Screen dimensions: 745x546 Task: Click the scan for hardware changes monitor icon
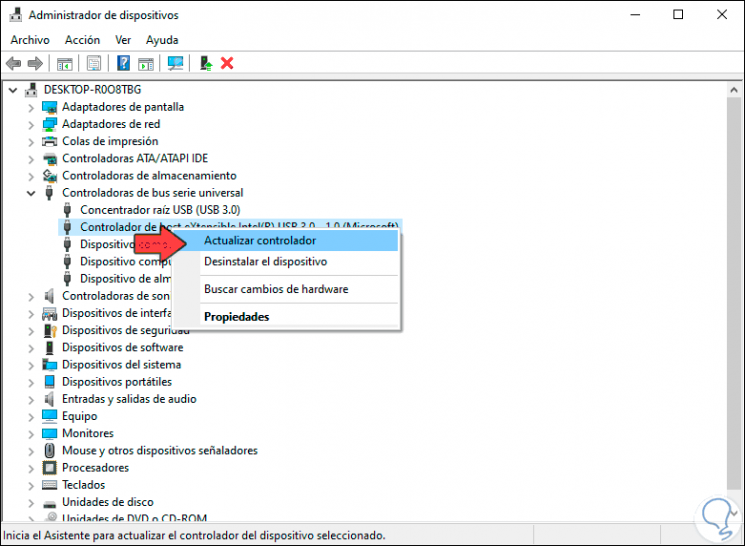point(175,63)
